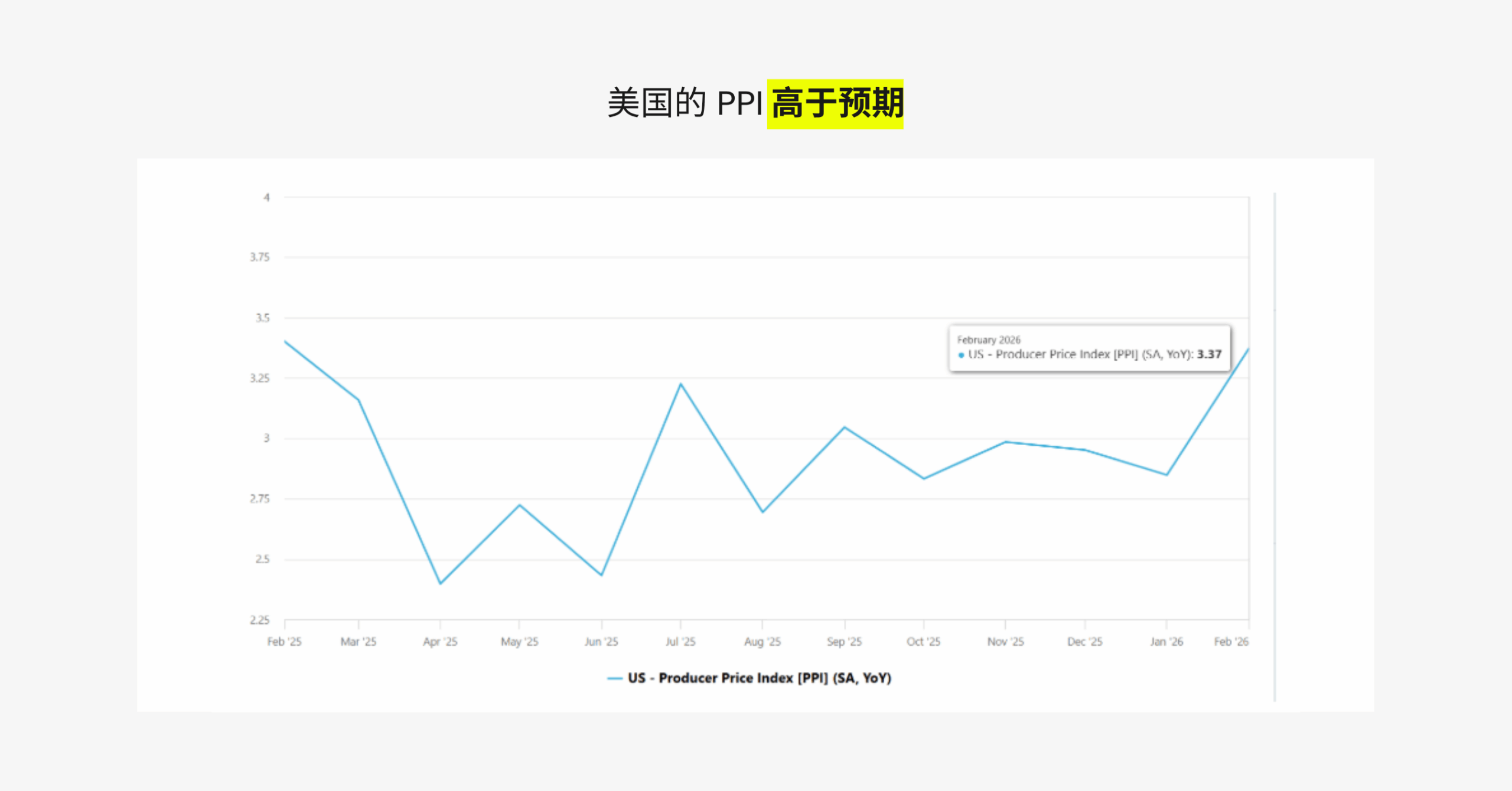The width and height of the screenshot is (1512, 791).
Task: Click the 2.25 y-axis label
Action: pos(259,620)
